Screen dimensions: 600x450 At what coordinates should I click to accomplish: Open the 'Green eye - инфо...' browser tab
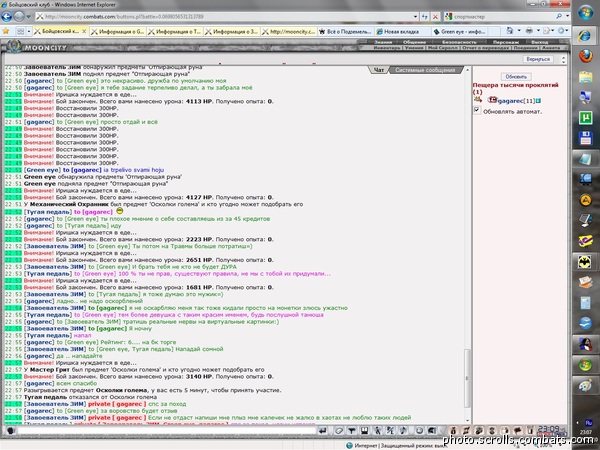460,31
